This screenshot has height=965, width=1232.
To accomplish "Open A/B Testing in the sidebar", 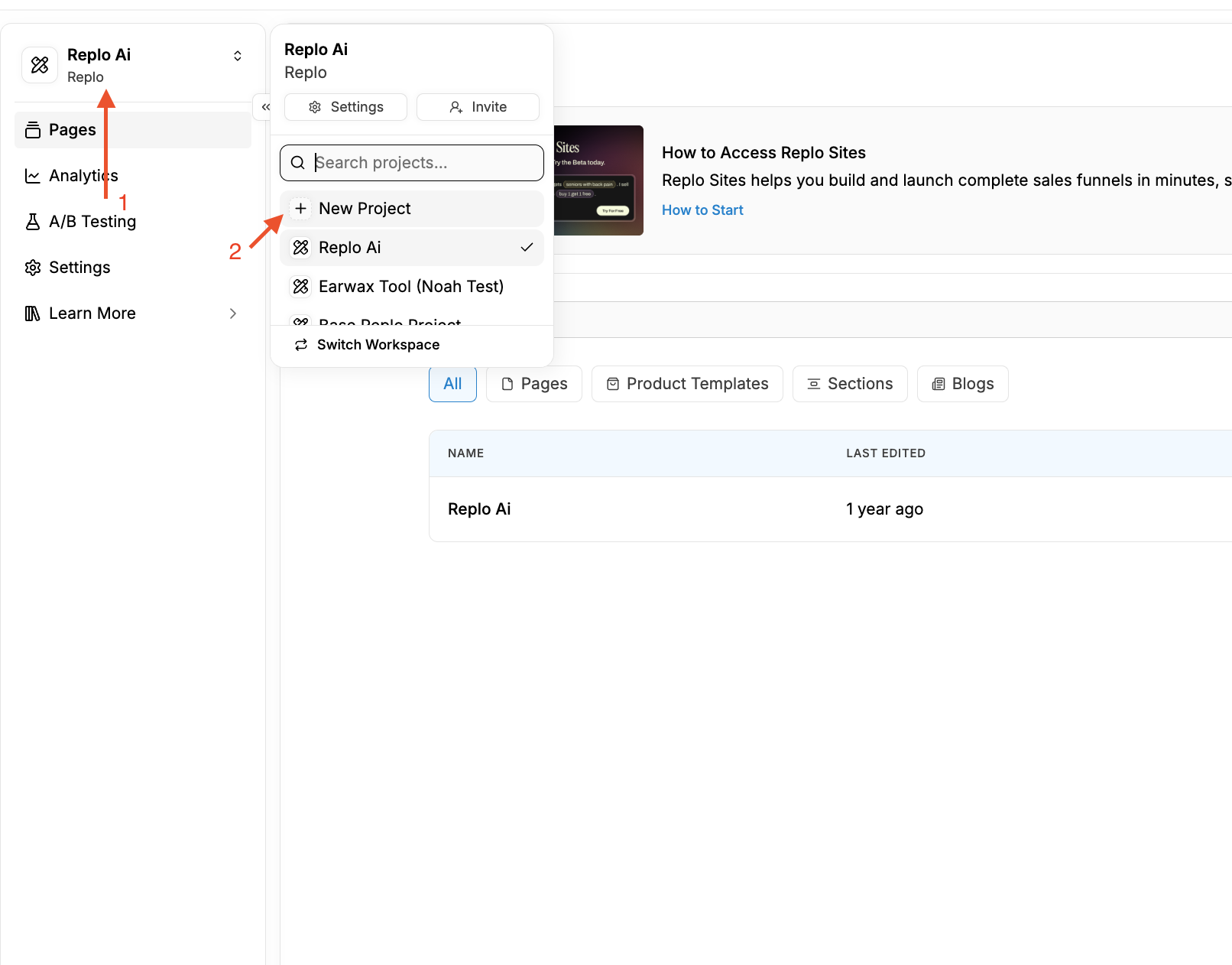I will 133,222.
